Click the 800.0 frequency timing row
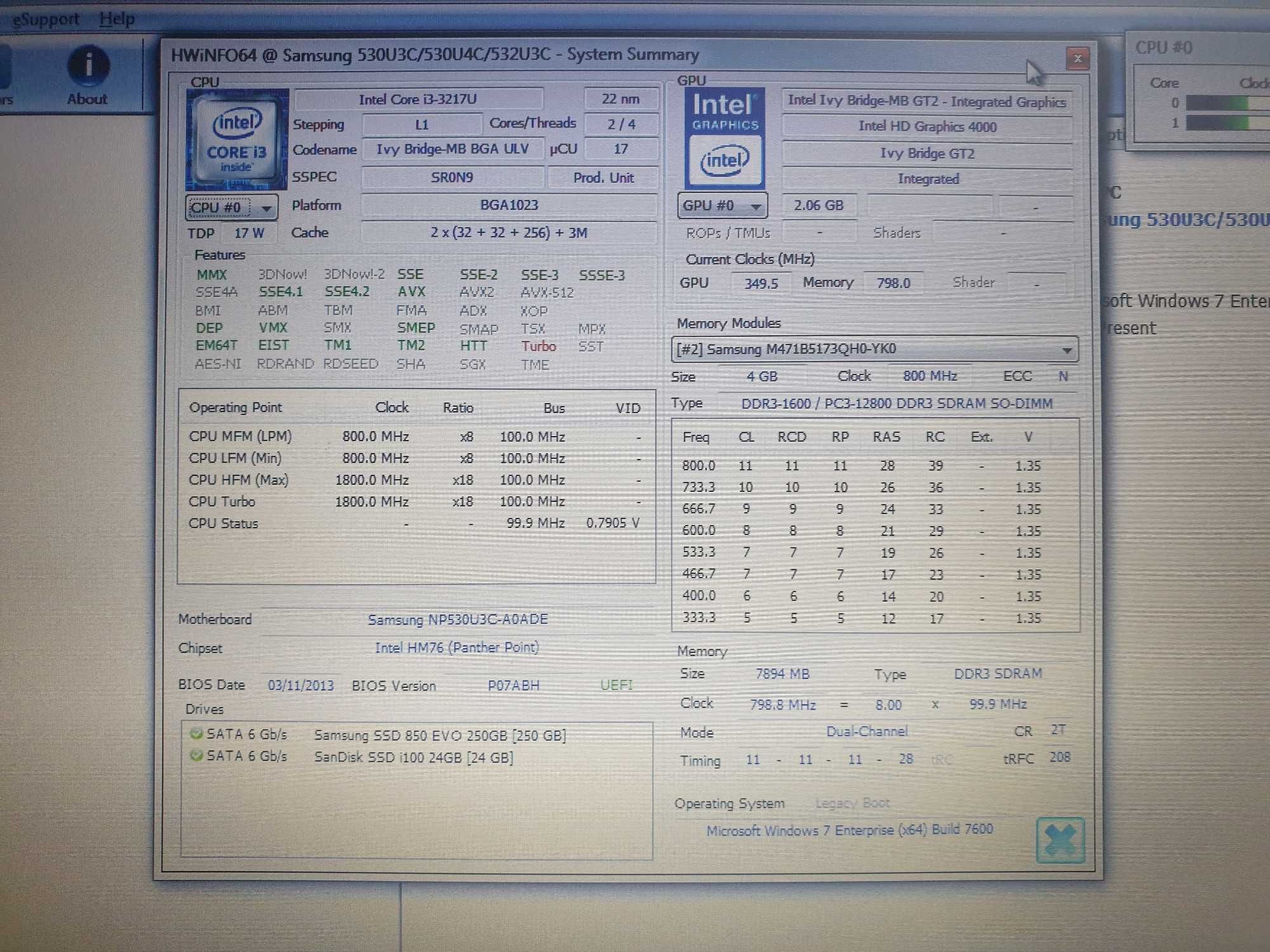1270x952 pixels. [862, 466]
